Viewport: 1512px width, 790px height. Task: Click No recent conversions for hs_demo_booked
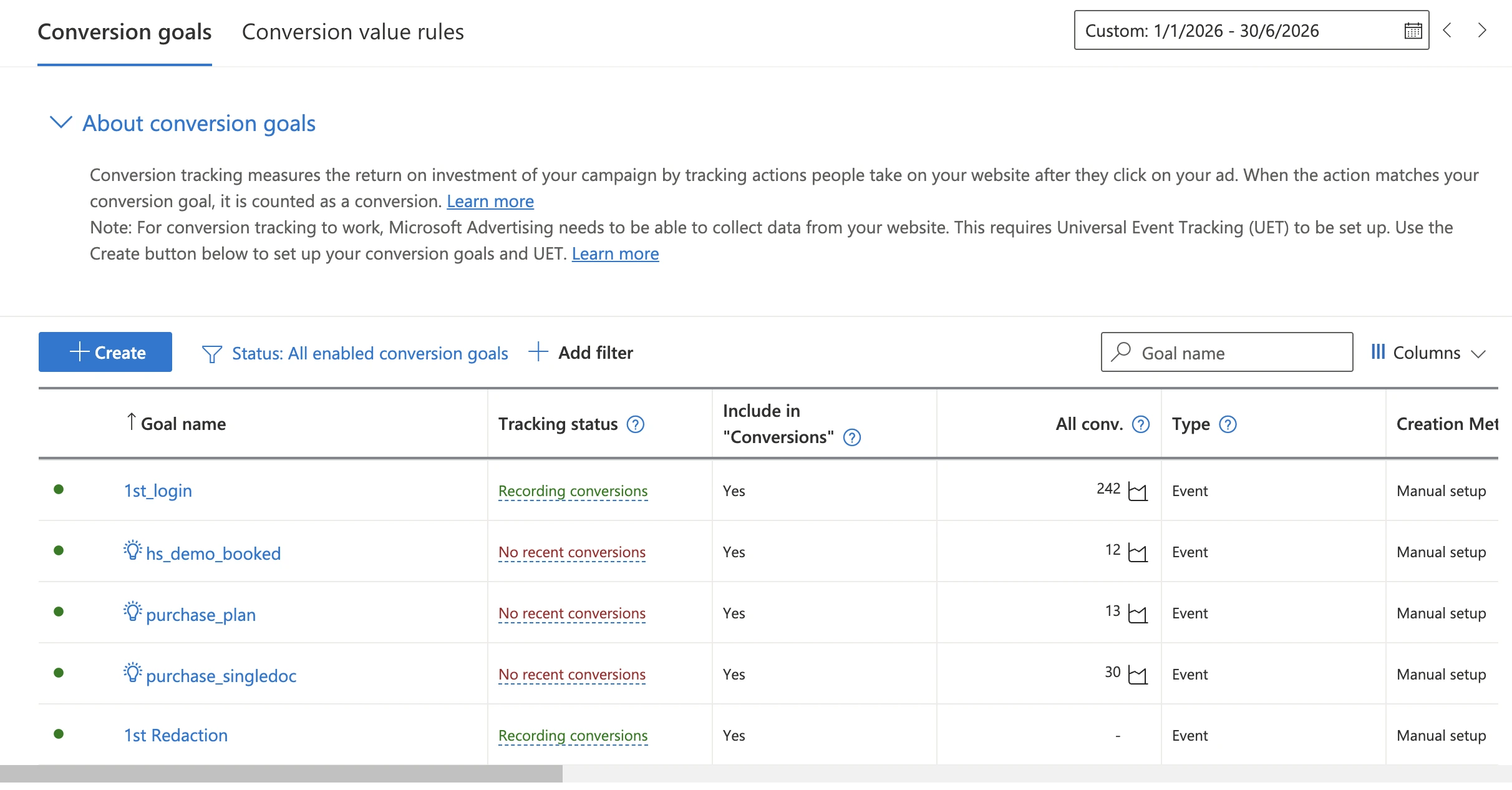572,552
